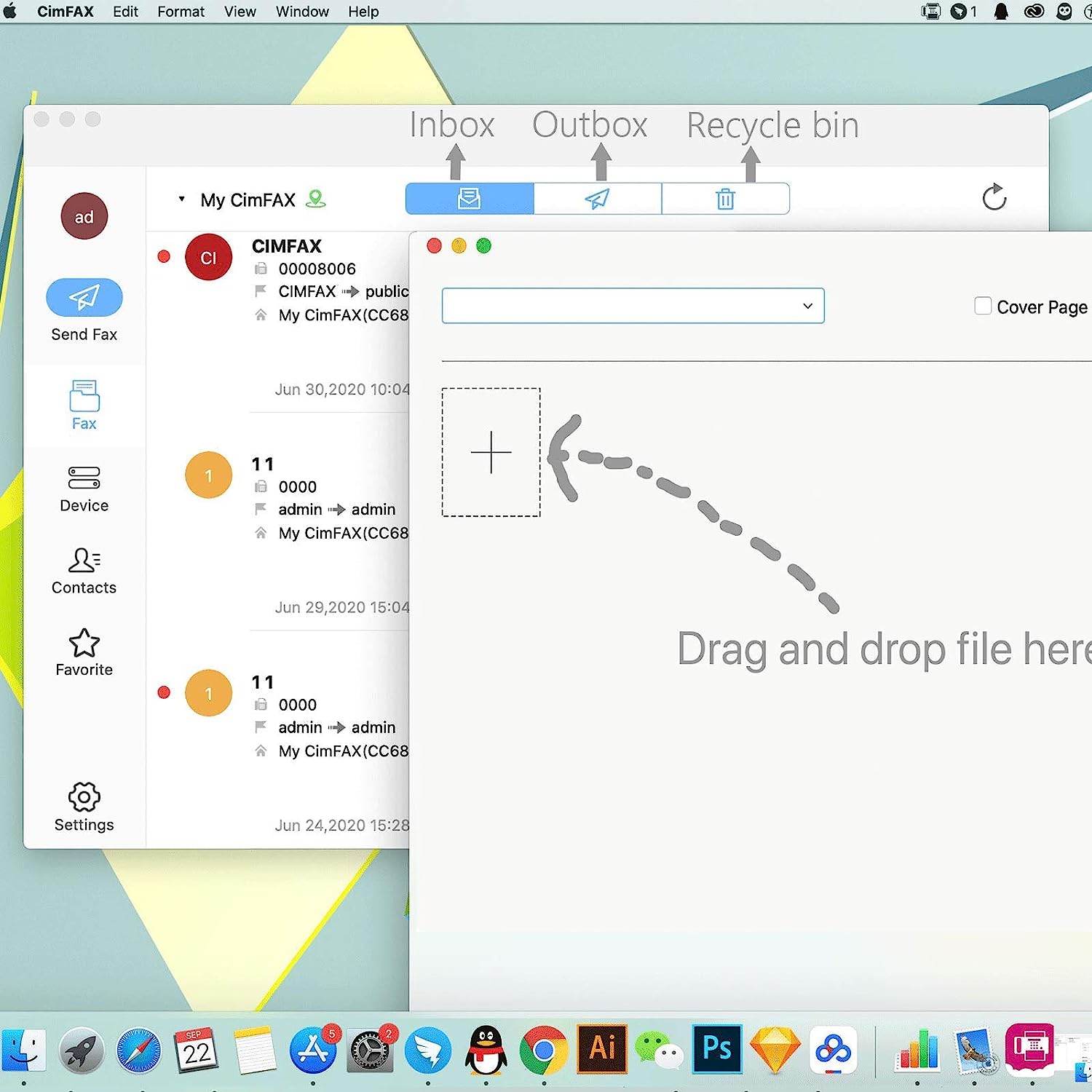Click the plus box to add file

point(491,452)
